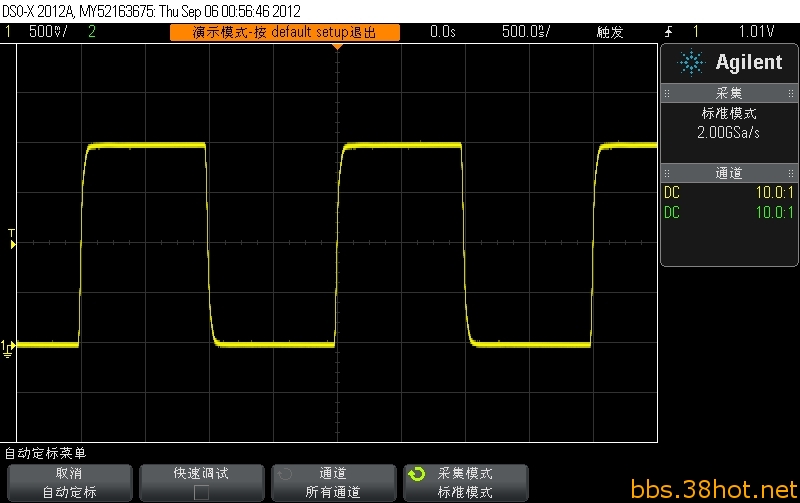Viewport: 800px width, 503px height.
Task: Click the 通道 panel header
Action: tap(729, 173)
